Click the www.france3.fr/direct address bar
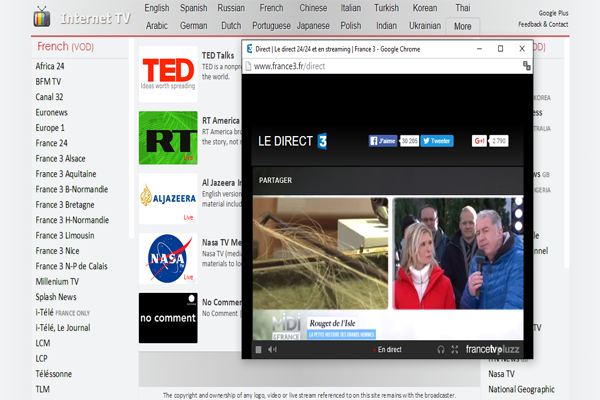 [289, 66]
